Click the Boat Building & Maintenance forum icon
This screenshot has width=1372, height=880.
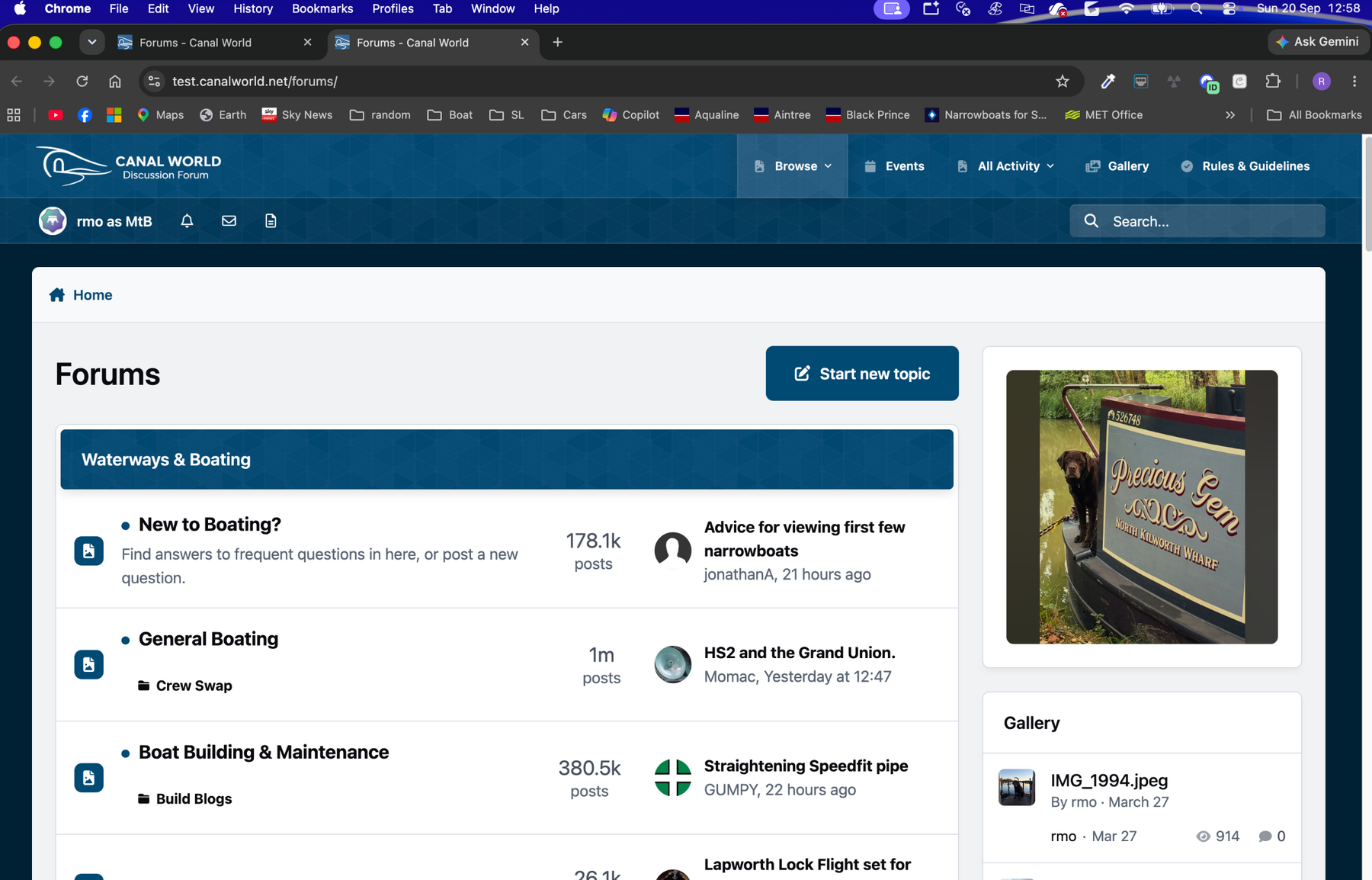coord(89,778)
